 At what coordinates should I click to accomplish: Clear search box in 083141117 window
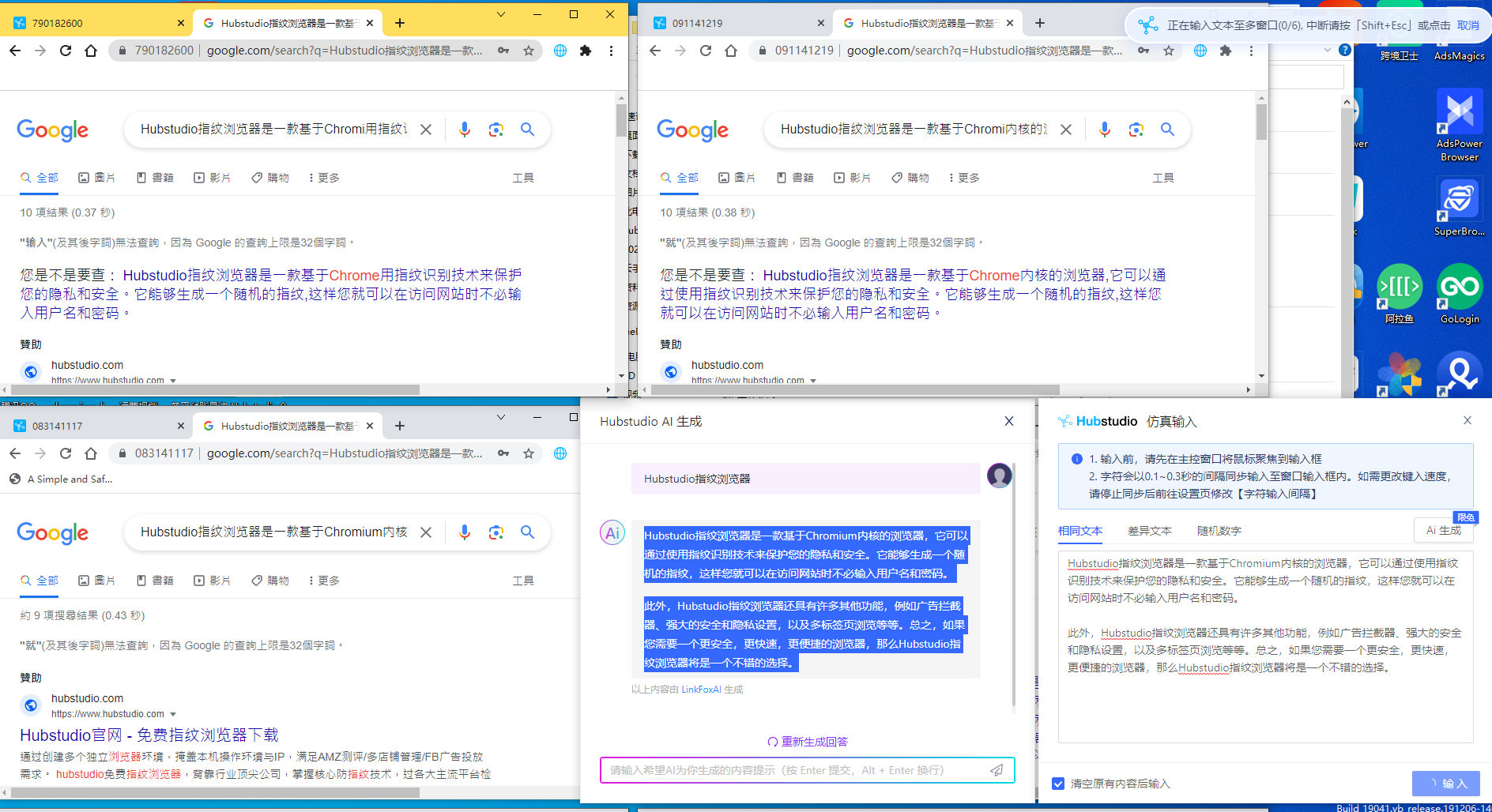pos(426,532)
